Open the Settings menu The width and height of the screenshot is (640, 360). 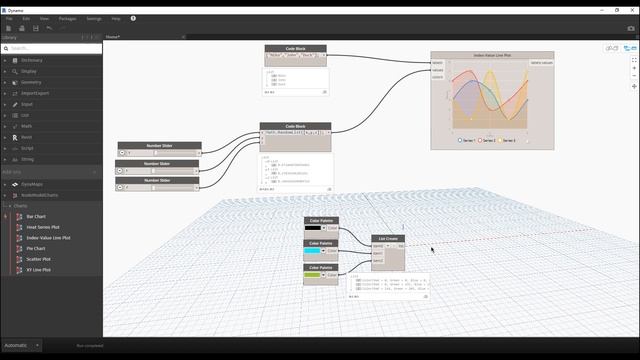(94, 19)
